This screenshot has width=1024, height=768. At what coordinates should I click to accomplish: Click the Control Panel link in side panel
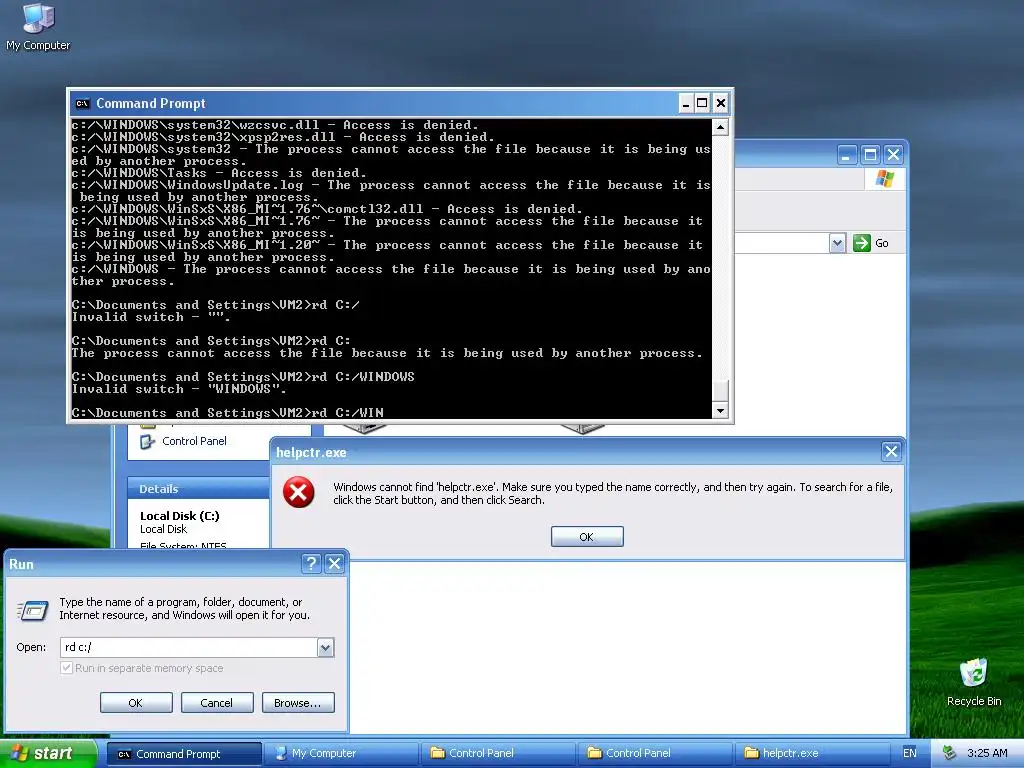[194, 441]
